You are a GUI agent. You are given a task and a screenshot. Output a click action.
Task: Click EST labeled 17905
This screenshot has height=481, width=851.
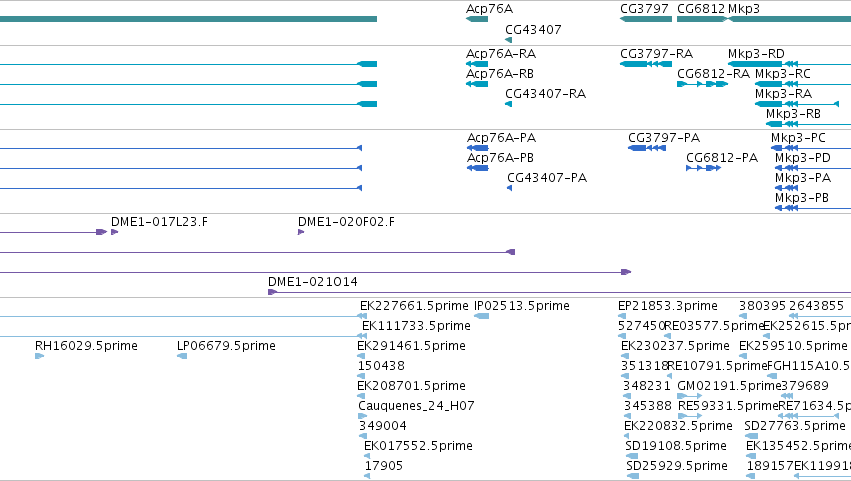click(384, 467)
